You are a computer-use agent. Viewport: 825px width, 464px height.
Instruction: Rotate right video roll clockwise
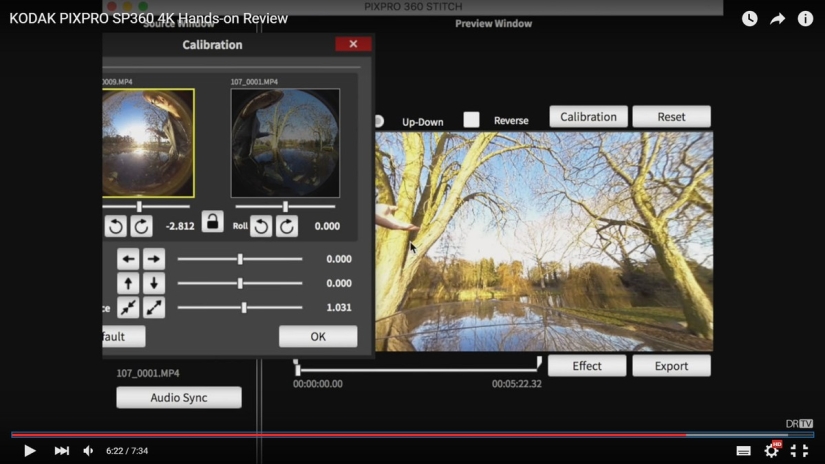tap(286, 227)
